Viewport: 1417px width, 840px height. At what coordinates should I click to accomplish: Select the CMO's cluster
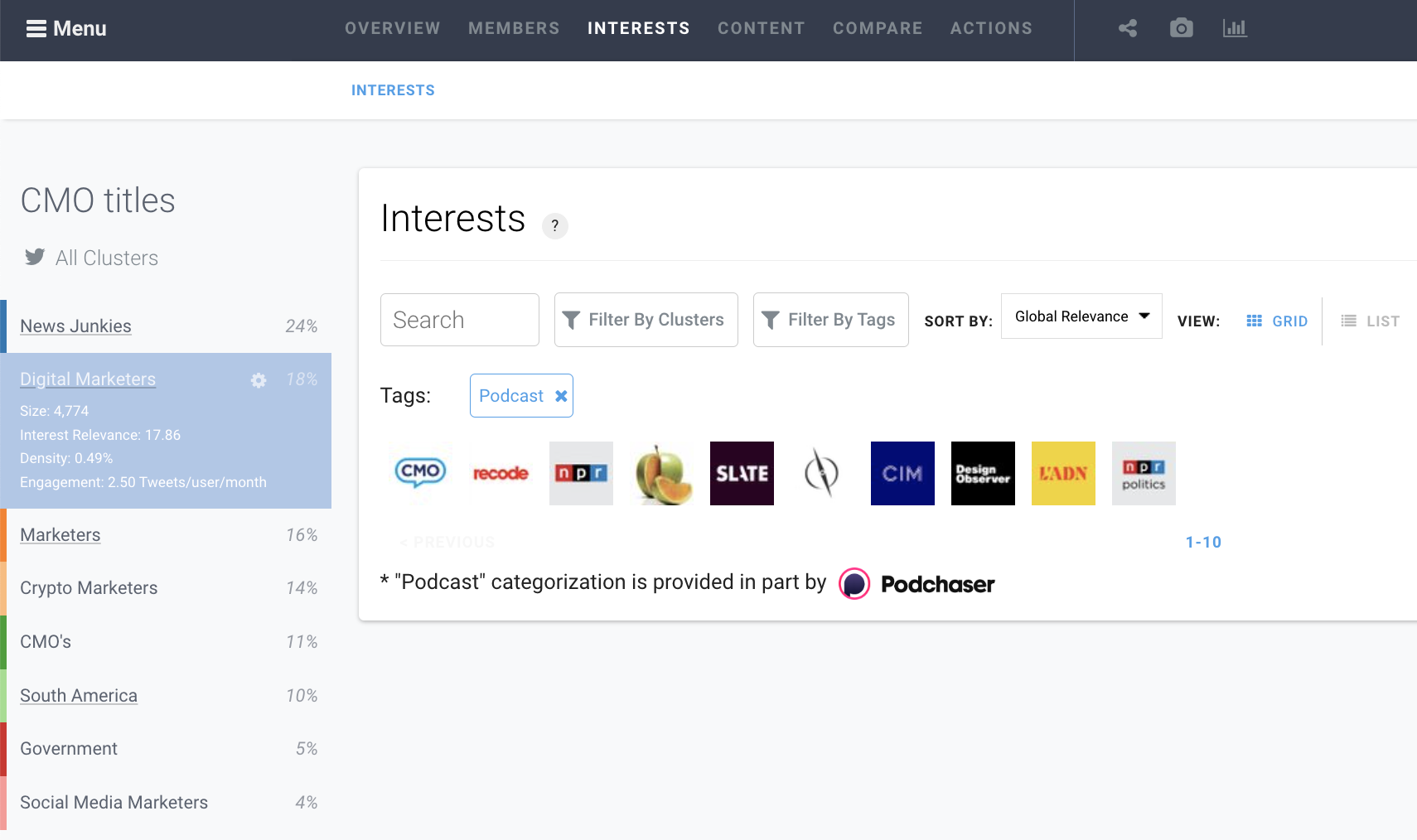[x=46, y=642]
